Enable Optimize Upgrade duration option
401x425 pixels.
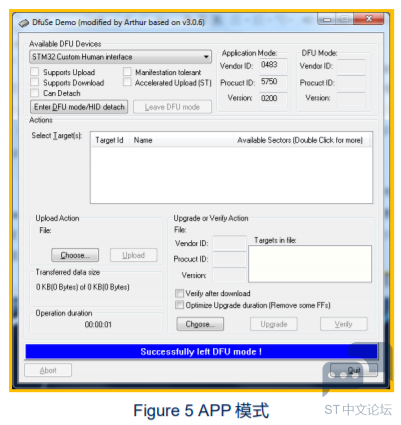tap(179, 305)
